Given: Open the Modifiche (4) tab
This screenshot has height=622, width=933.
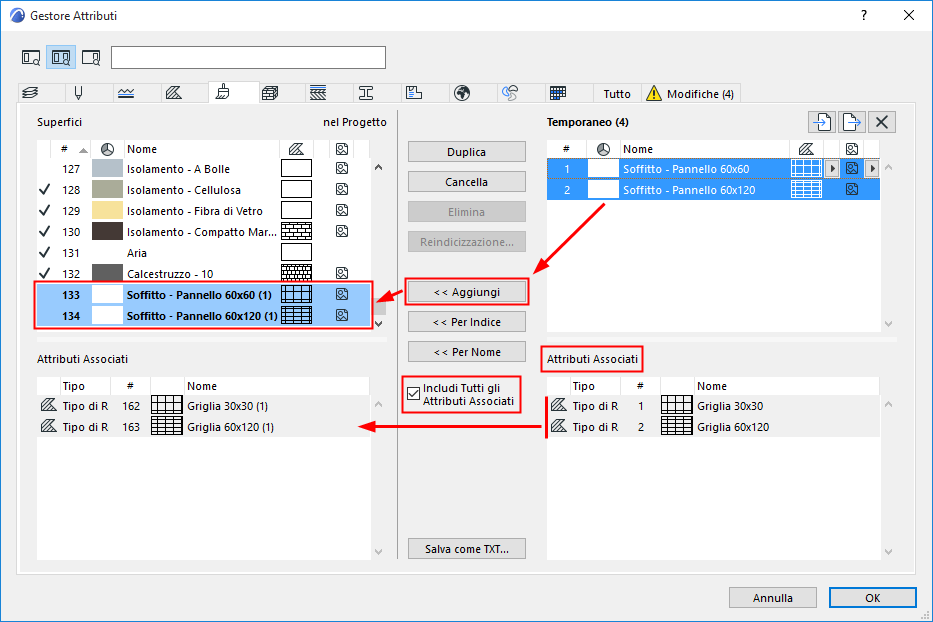Looking at the screenshot, I should (x=690, y=93).
